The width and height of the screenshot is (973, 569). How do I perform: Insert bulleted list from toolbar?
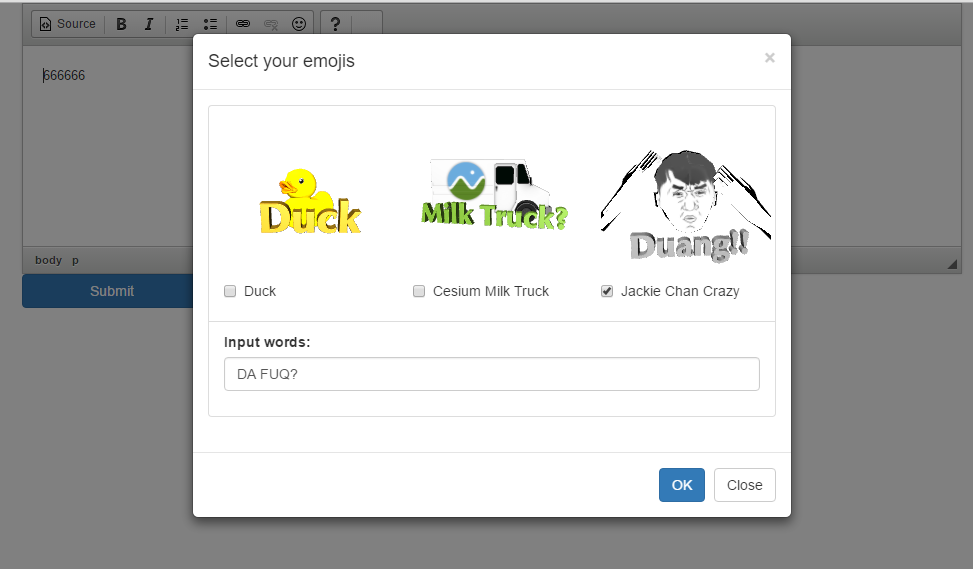click(210, 24)
